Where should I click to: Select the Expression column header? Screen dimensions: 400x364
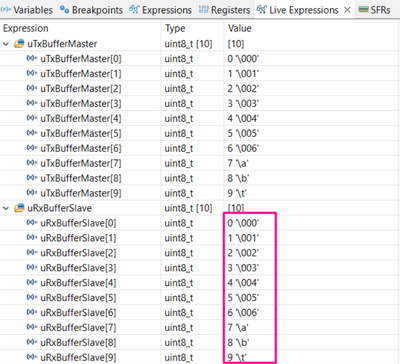(26, 29)
